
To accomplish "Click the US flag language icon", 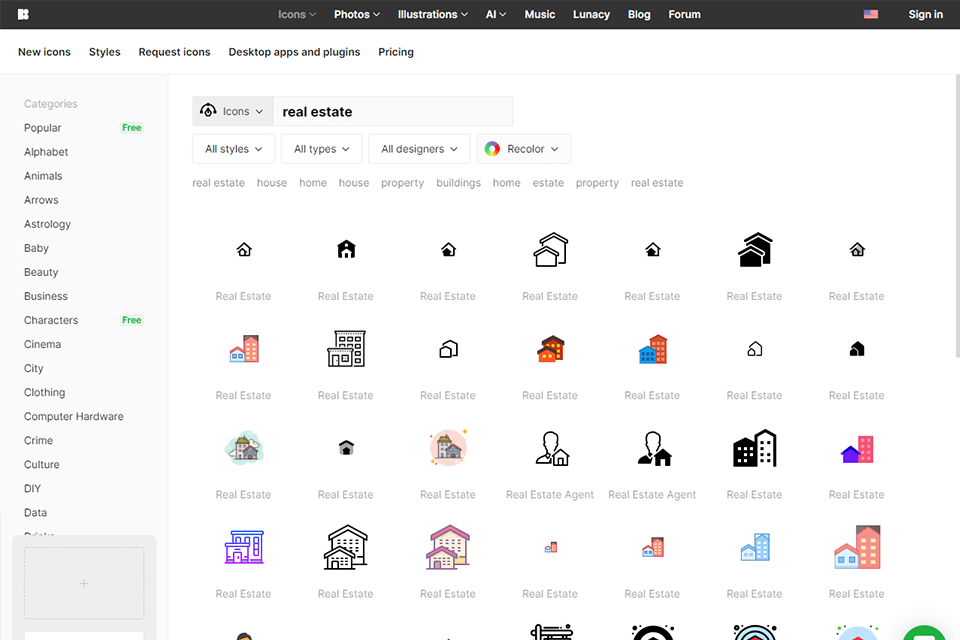I will [x=871, y=14].
